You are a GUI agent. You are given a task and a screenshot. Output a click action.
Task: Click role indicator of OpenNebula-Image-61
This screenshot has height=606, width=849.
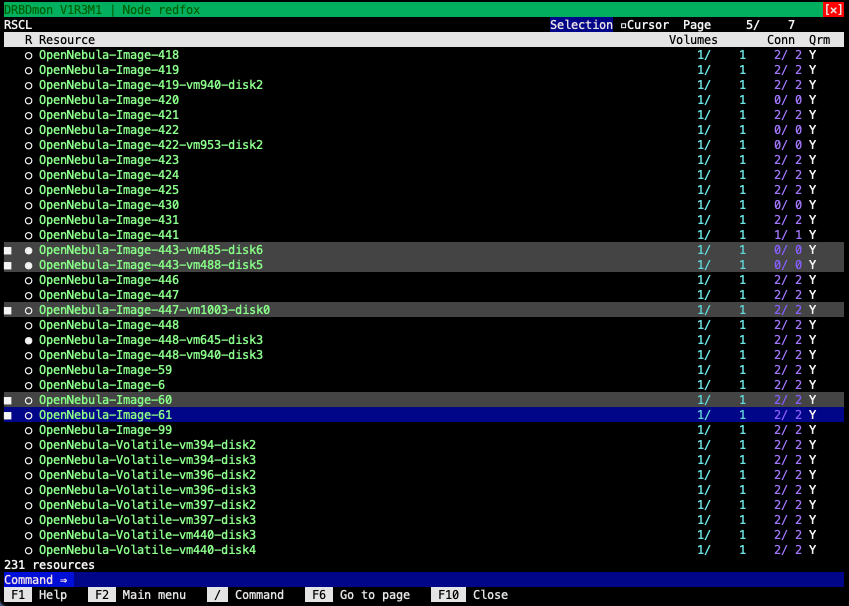click(29, 415)
